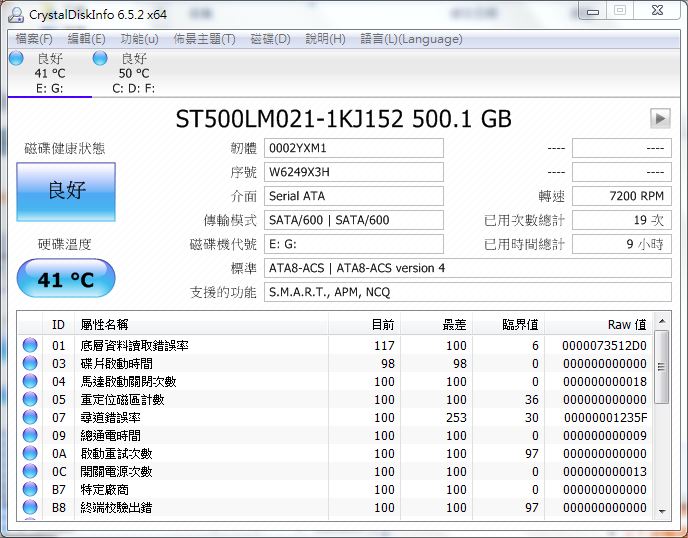Click status circle in row 04

[x=30, y=381]
